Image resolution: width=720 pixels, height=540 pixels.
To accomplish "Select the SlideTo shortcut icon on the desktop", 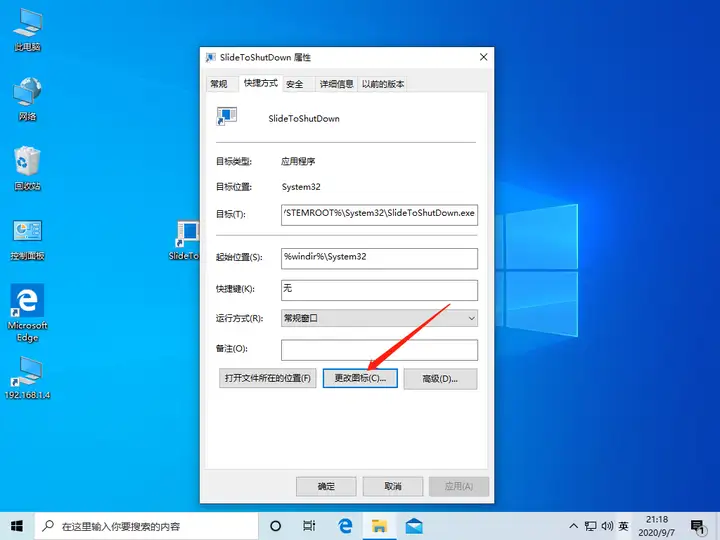I will [185, 241].
